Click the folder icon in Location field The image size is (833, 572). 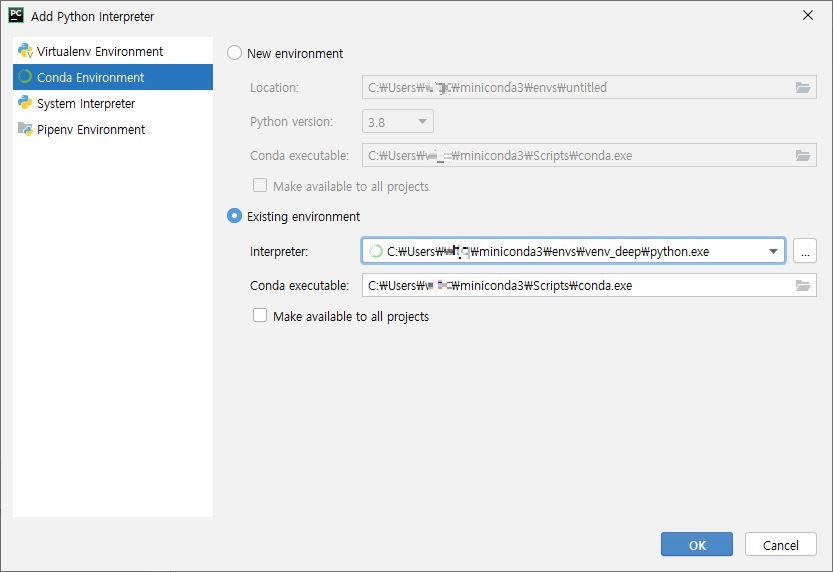(803, 88)
